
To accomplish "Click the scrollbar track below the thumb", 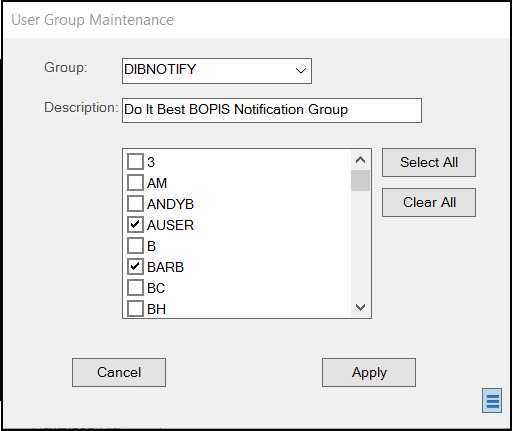I will click(360, 244).
